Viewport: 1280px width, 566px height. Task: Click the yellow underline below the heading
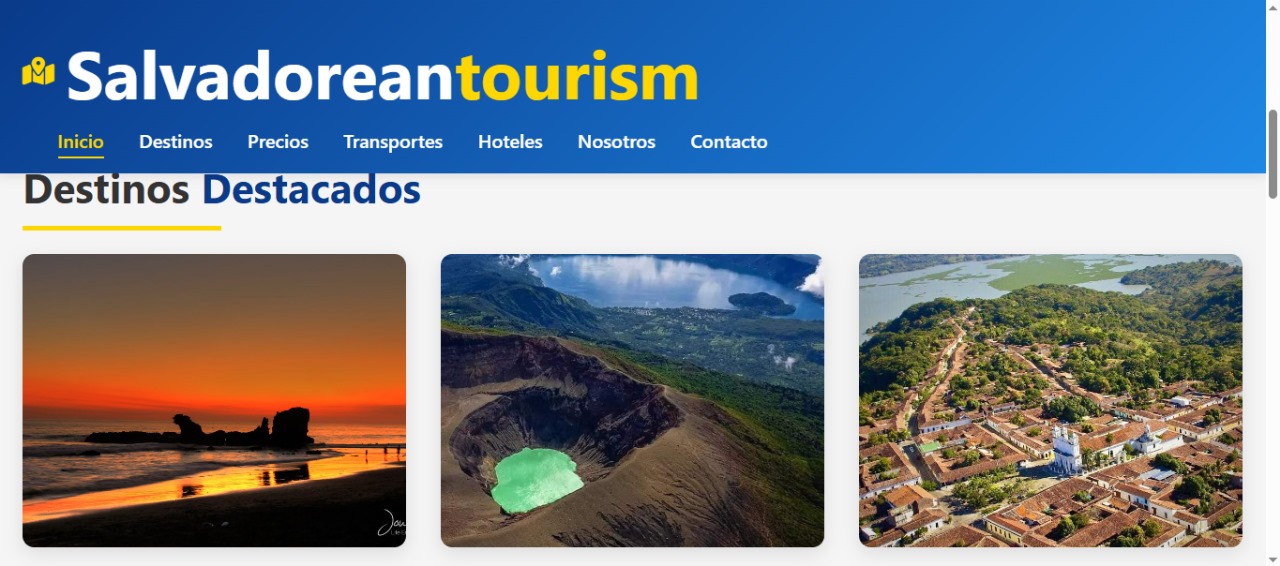pyautogui.click(x=122, y=228)
